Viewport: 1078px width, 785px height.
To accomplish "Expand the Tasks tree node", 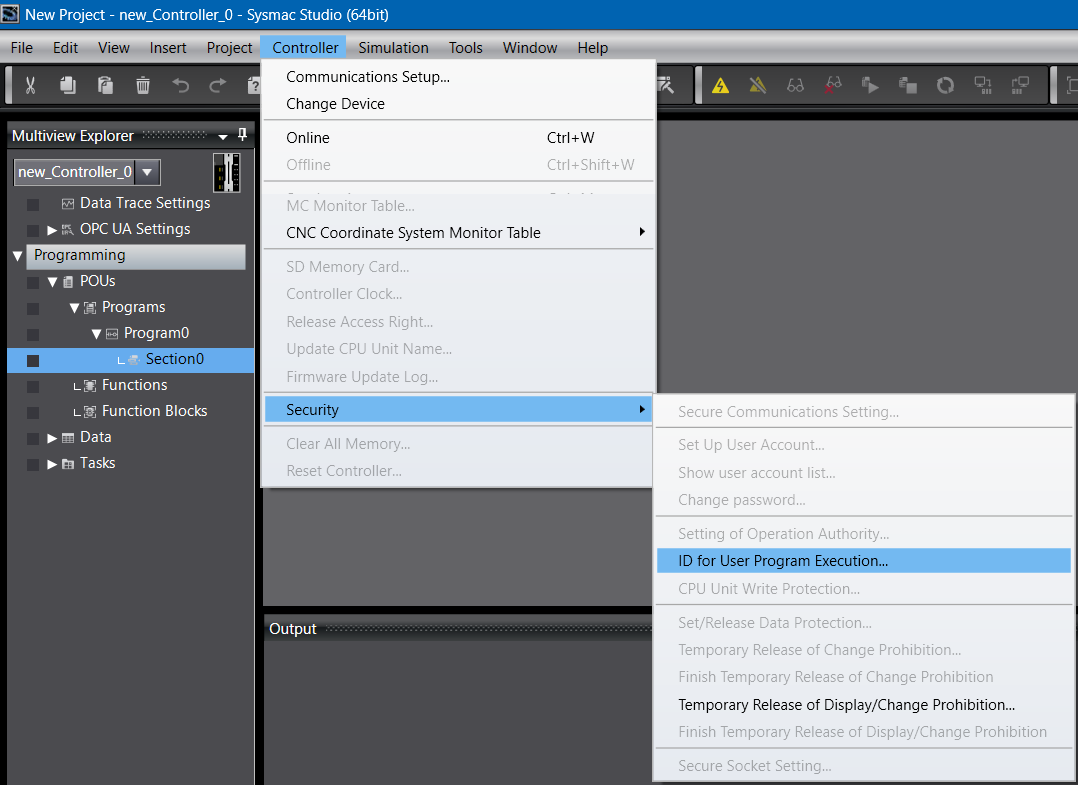I will coord(52,464).
